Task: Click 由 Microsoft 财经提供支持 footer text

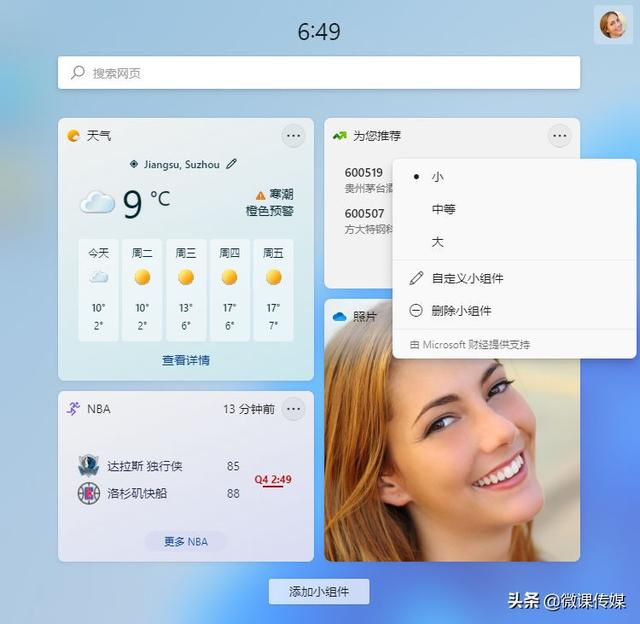Action: point(470,345)
